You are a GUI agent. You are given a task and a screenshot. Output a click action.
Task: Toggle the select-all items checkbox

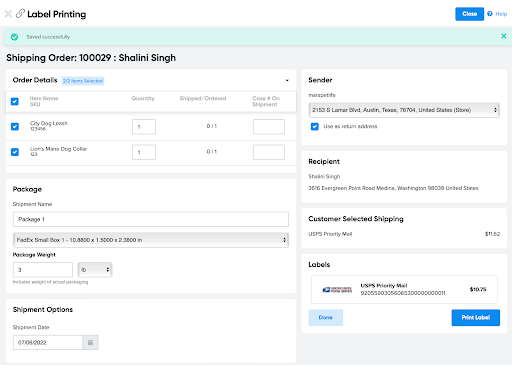pos(15,101)
